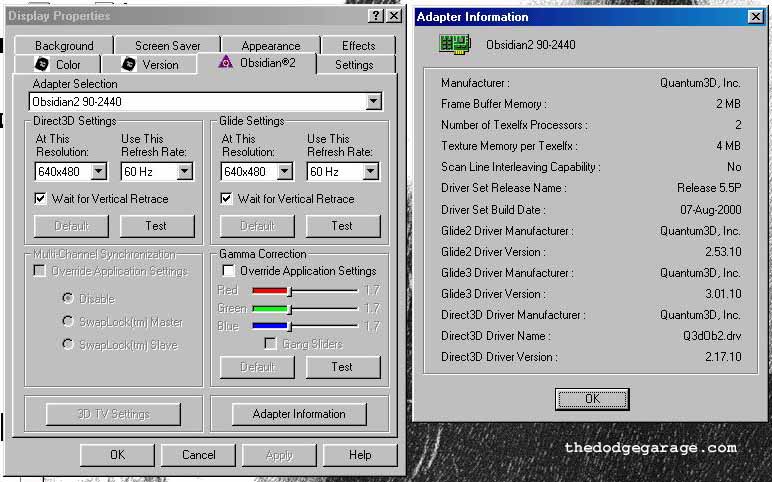Close the Adapter Information window
Image resolution: width=772 pixels, height=482 pixels.
(755, 17)
